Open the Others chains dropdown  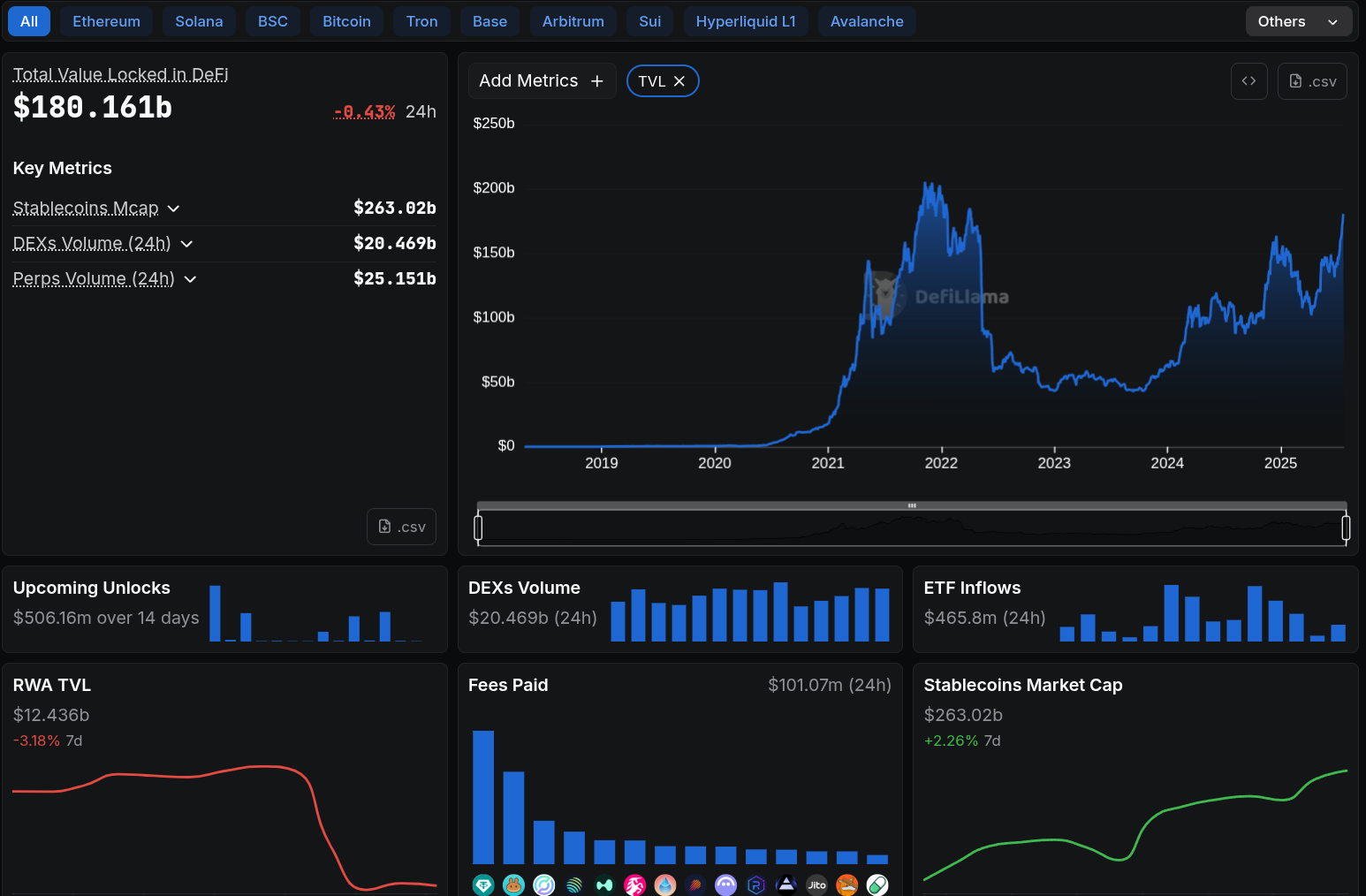tap(1298, 21)
